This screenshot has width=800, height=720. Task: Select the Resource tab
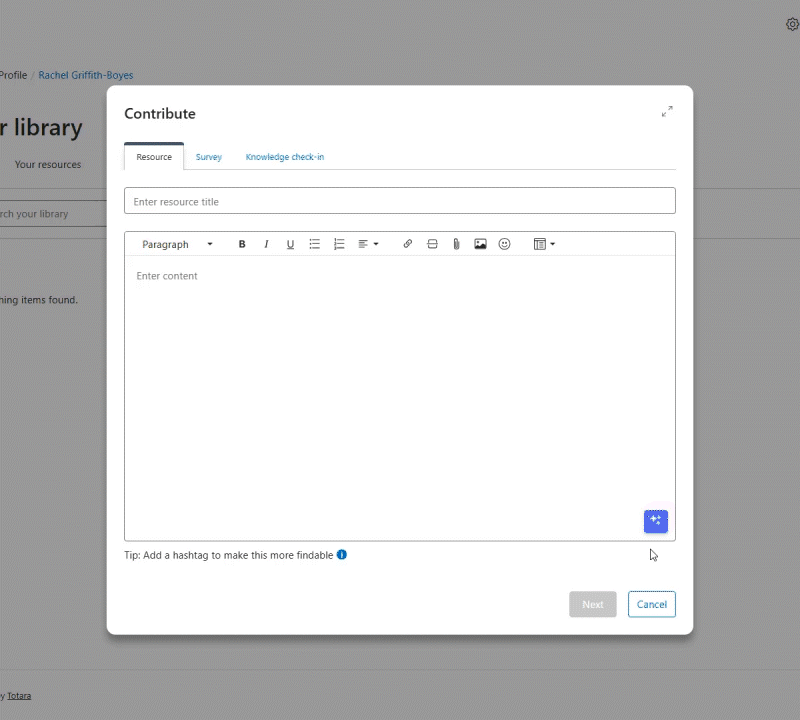point(154,157)
